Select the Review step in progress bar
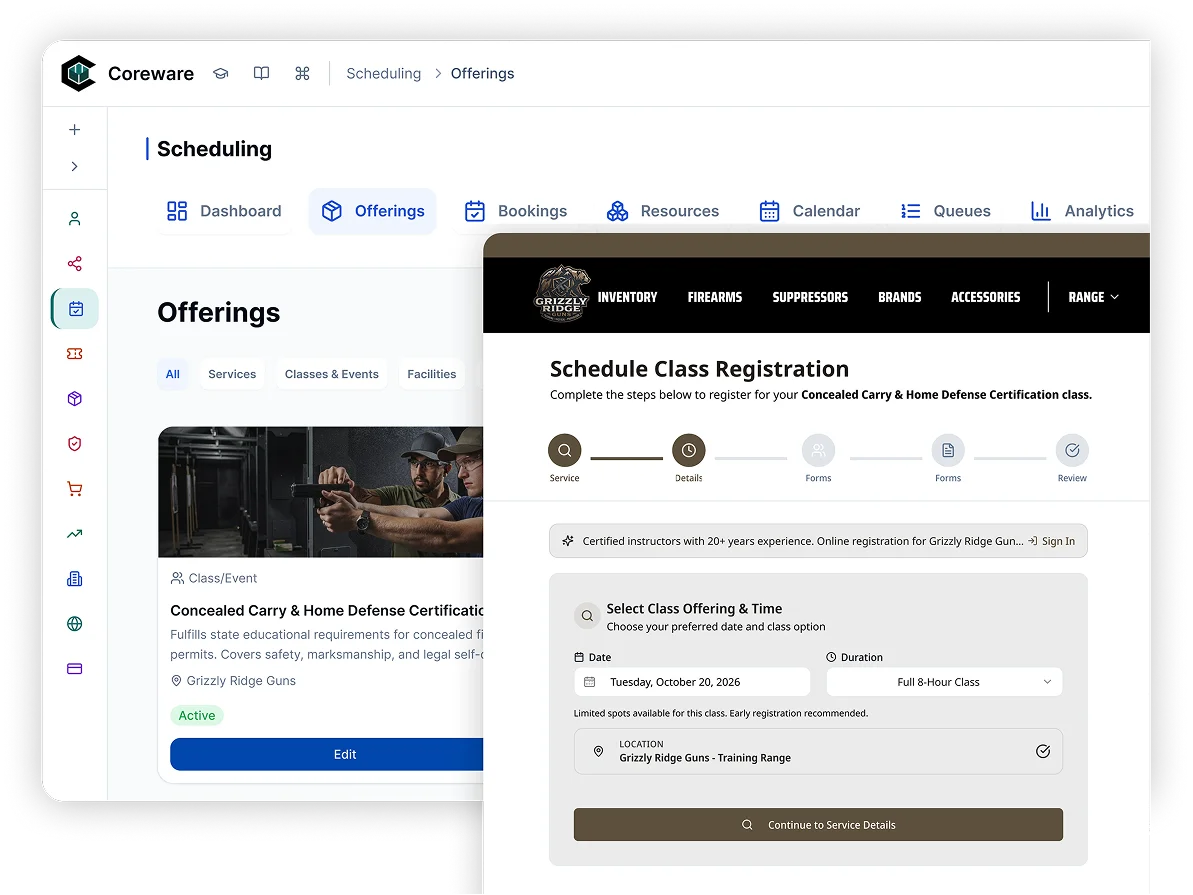 click(1072, 457)
